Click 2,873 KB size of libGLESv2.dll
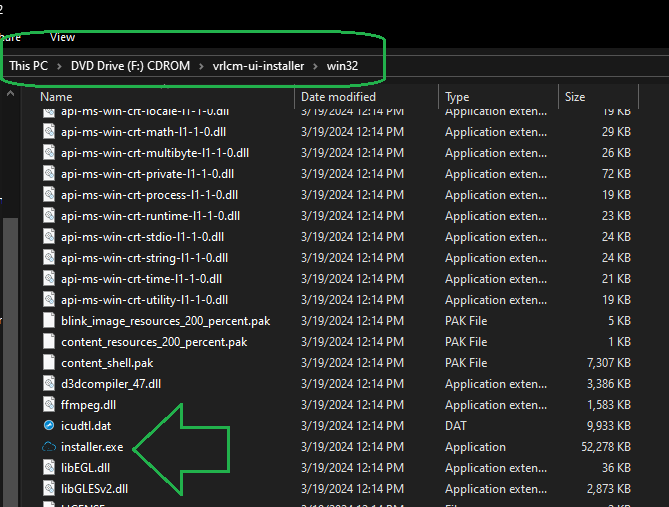669x507 pixels. click(609, 489)
